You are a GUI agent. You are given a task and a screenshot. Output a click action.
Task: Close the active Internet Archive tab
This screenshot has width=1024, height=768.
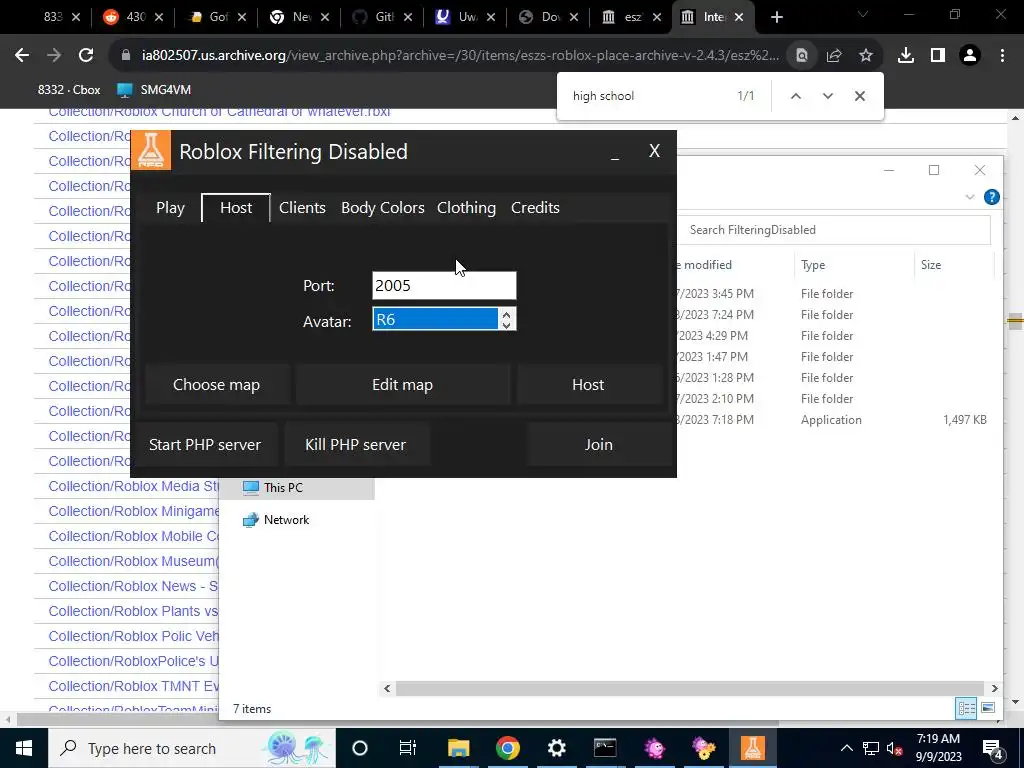[x=739, y=18]
